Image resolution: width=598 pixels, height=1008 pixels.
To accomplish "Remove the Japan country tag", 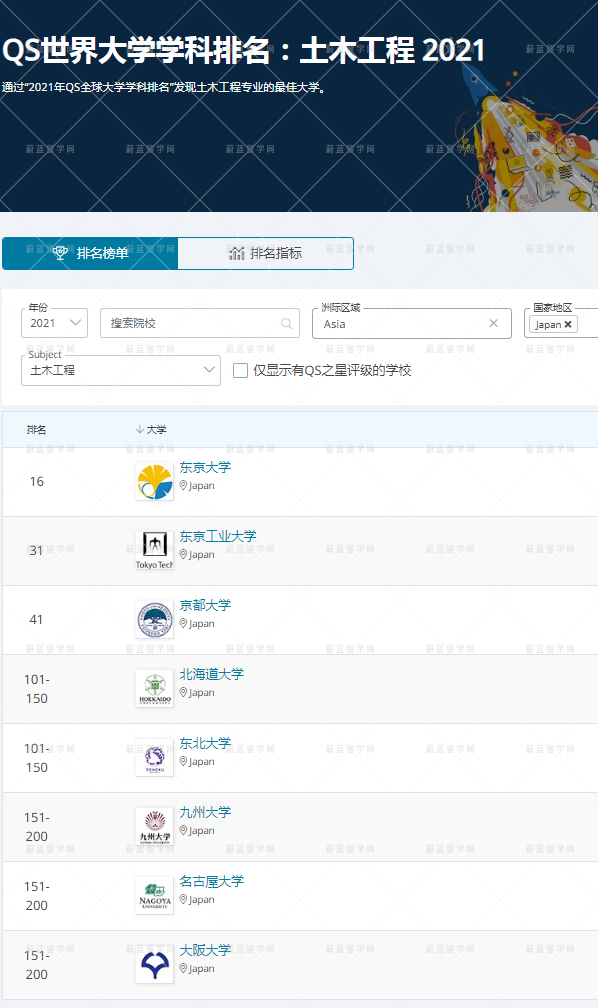I will click(x=568, y=325).
